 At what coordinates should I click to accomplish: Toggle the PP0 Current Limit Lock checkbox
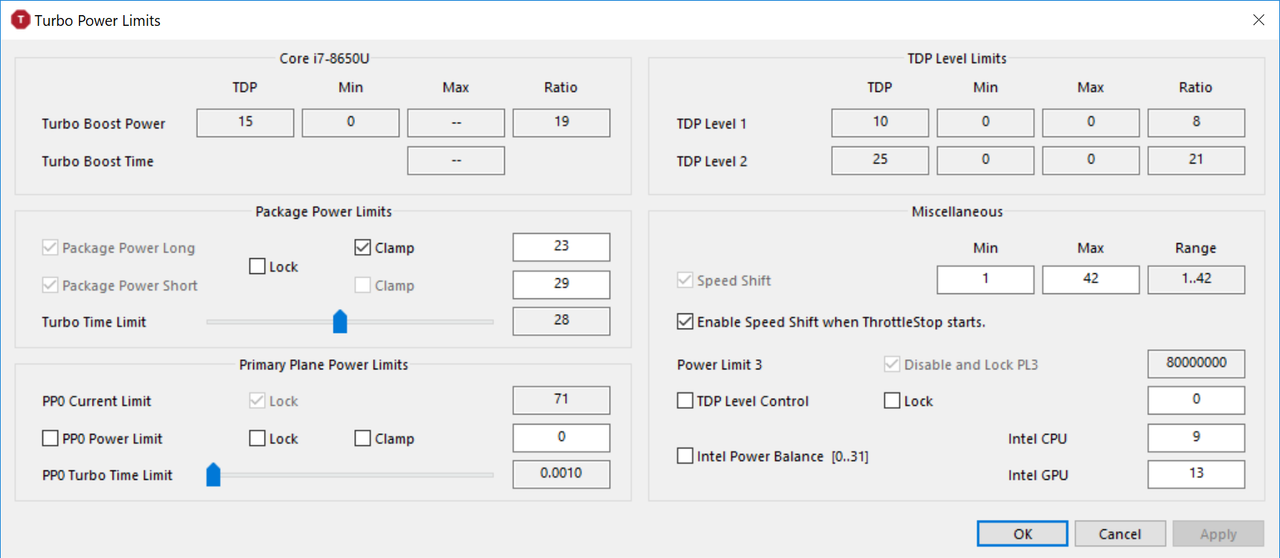pyautogui.click(x=257, y=401)
